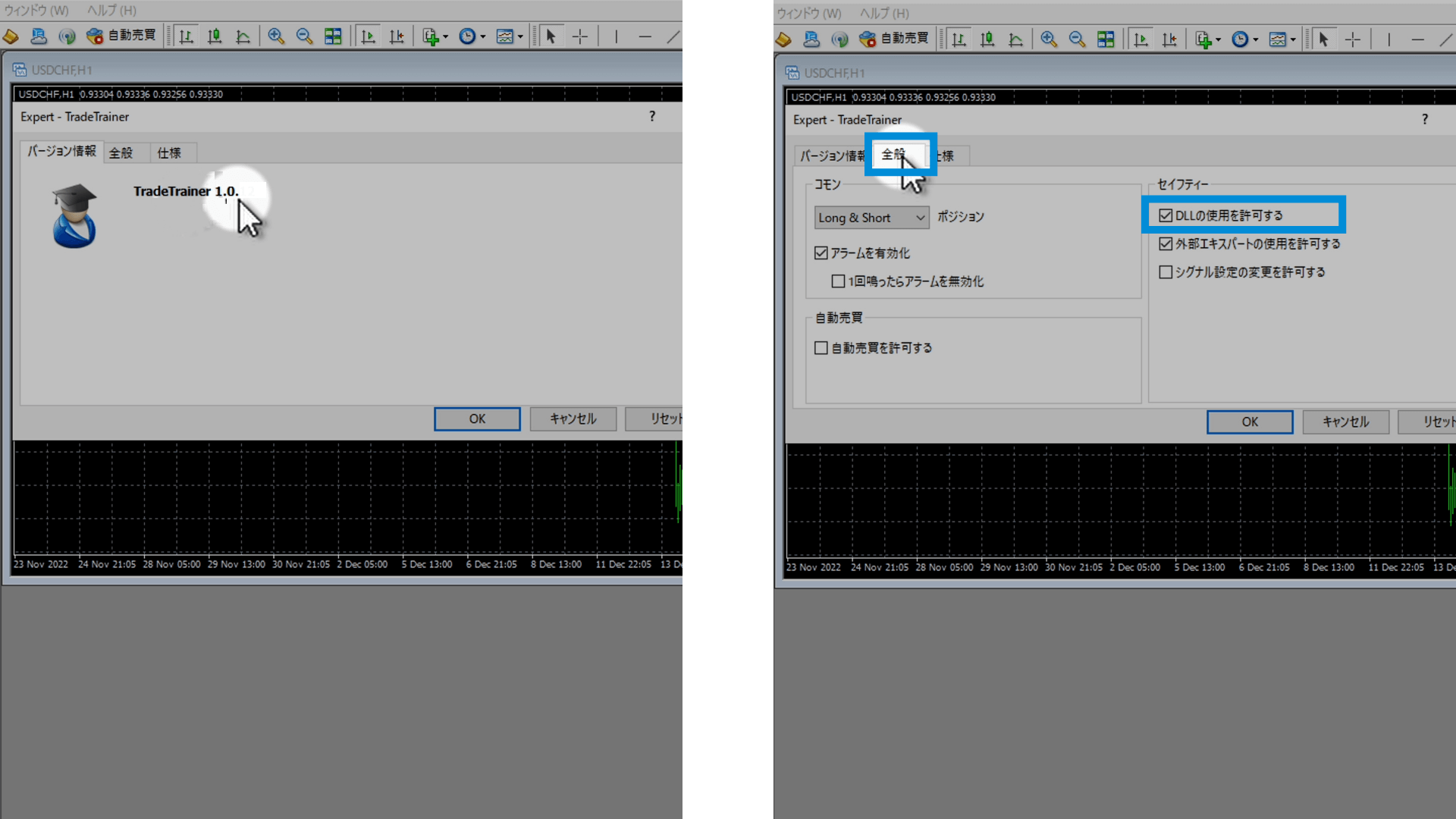This screenshot has width=1456, height=819.
Task: Click auto scroll chart icon in right toolbar
Action: 1141,39
